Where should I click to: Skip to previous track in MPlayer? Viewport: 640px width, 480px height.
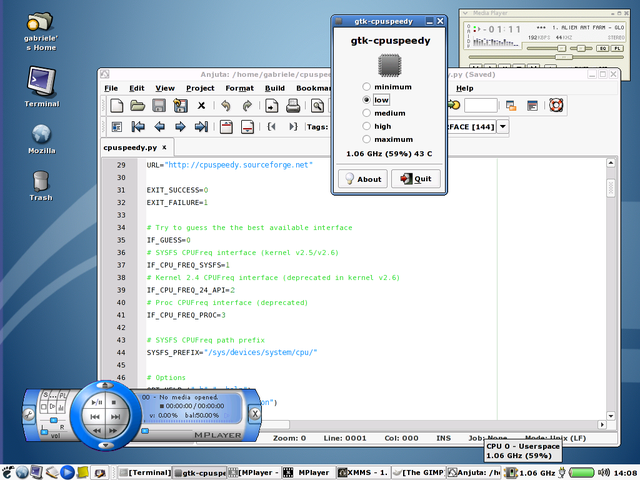coord(95,417)
